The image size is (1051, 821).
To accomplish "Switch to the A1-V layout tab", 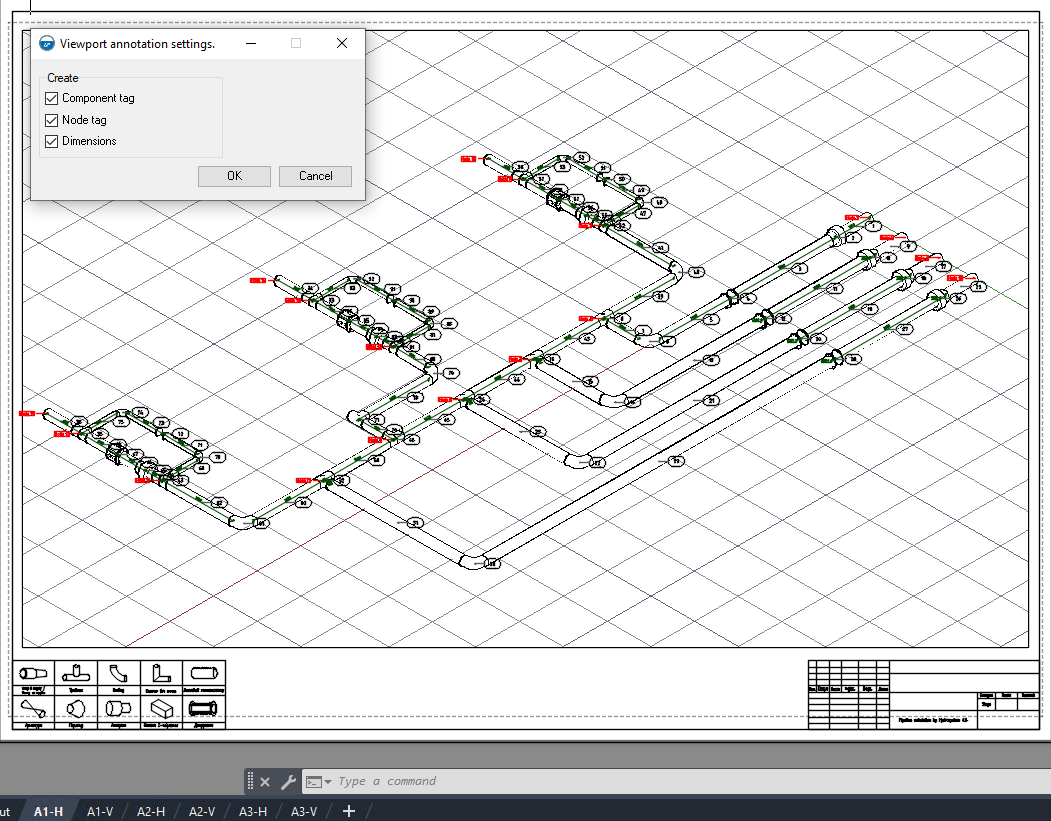I will [x=100, y=811].
